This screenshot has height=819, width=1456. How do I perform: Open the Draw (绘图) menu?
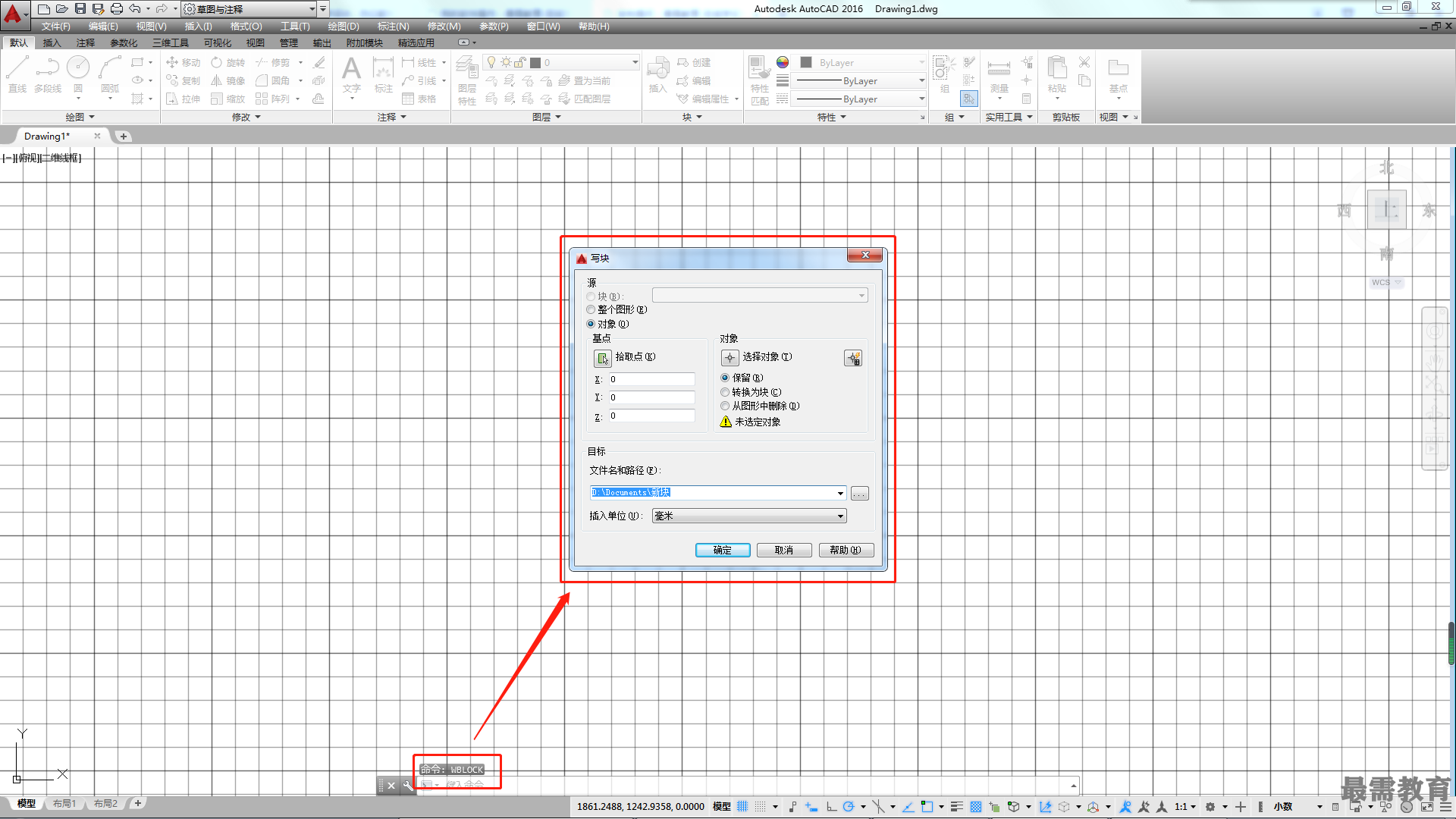[344, 27]
